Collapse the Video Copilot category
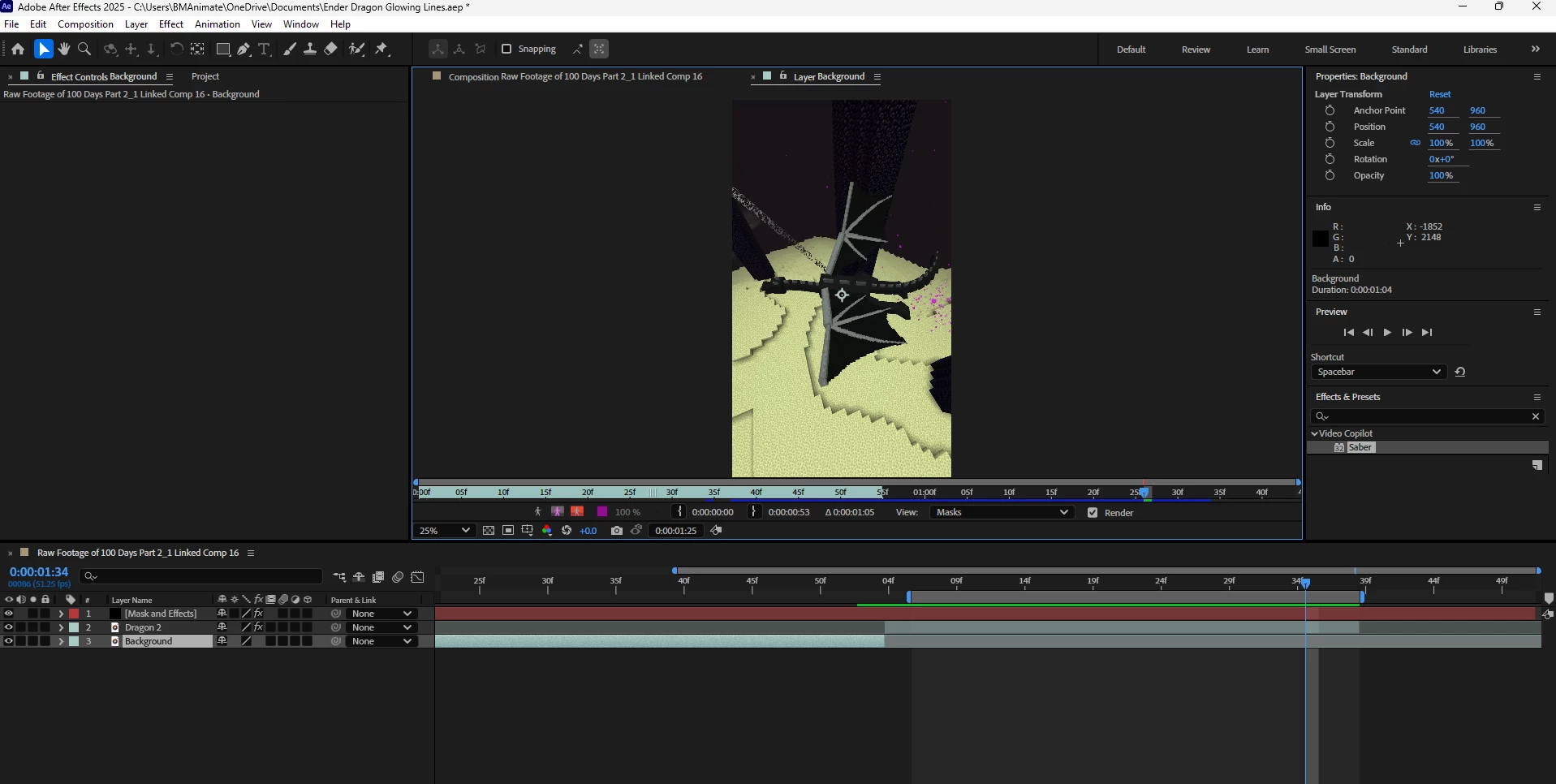The image size is (1556, 784). pyautogui.click(x=1315, y=433)
